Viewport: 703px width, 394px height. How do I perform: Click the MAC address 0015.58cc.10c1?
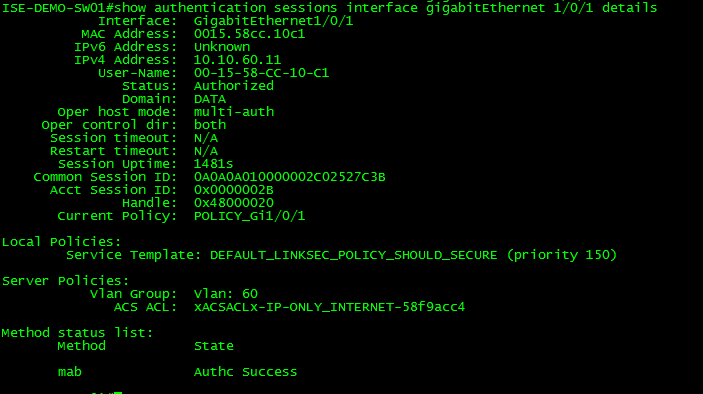coord(249,34)
